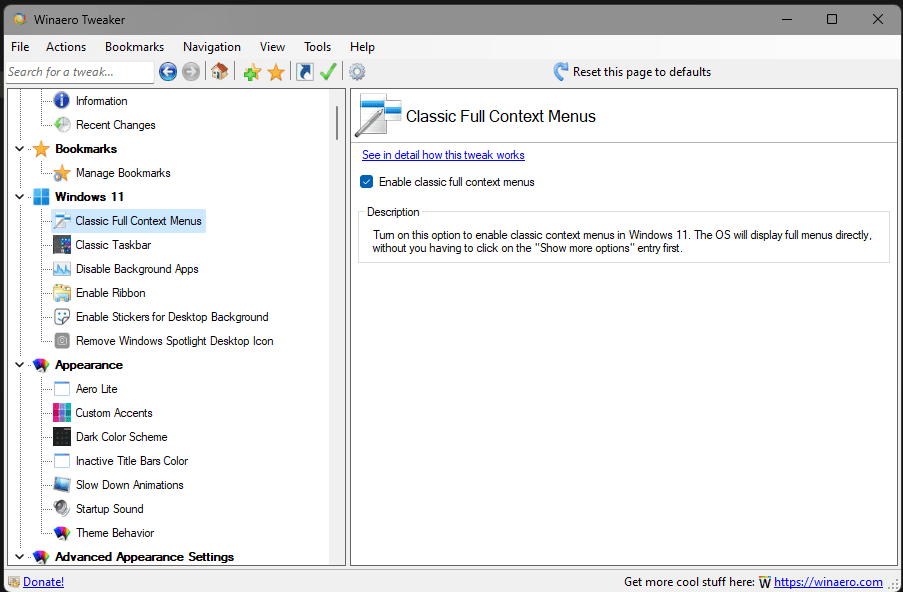
Task: Open the Bookmarks menu
Action: (134, 47)
